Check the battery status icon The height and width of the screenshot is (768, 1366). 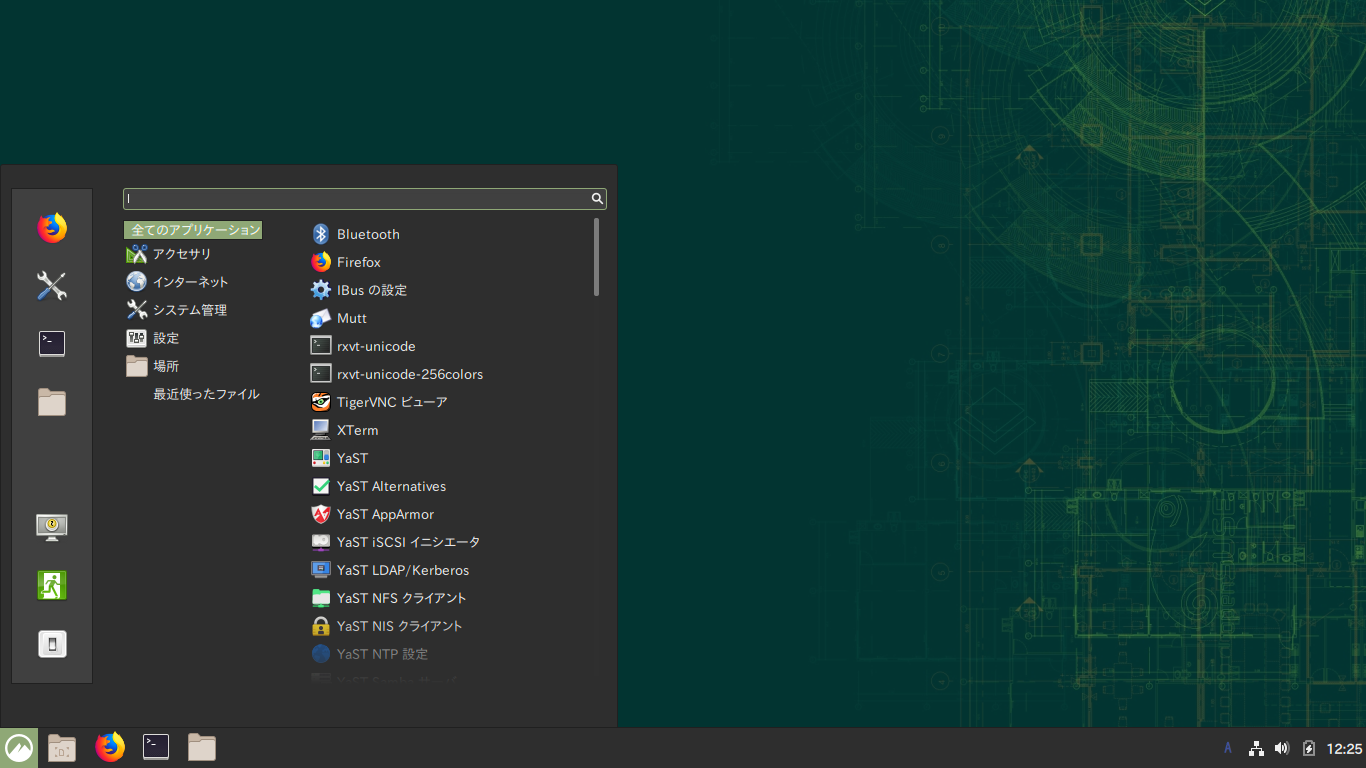pyautogui.click(x=1308, y=748)
